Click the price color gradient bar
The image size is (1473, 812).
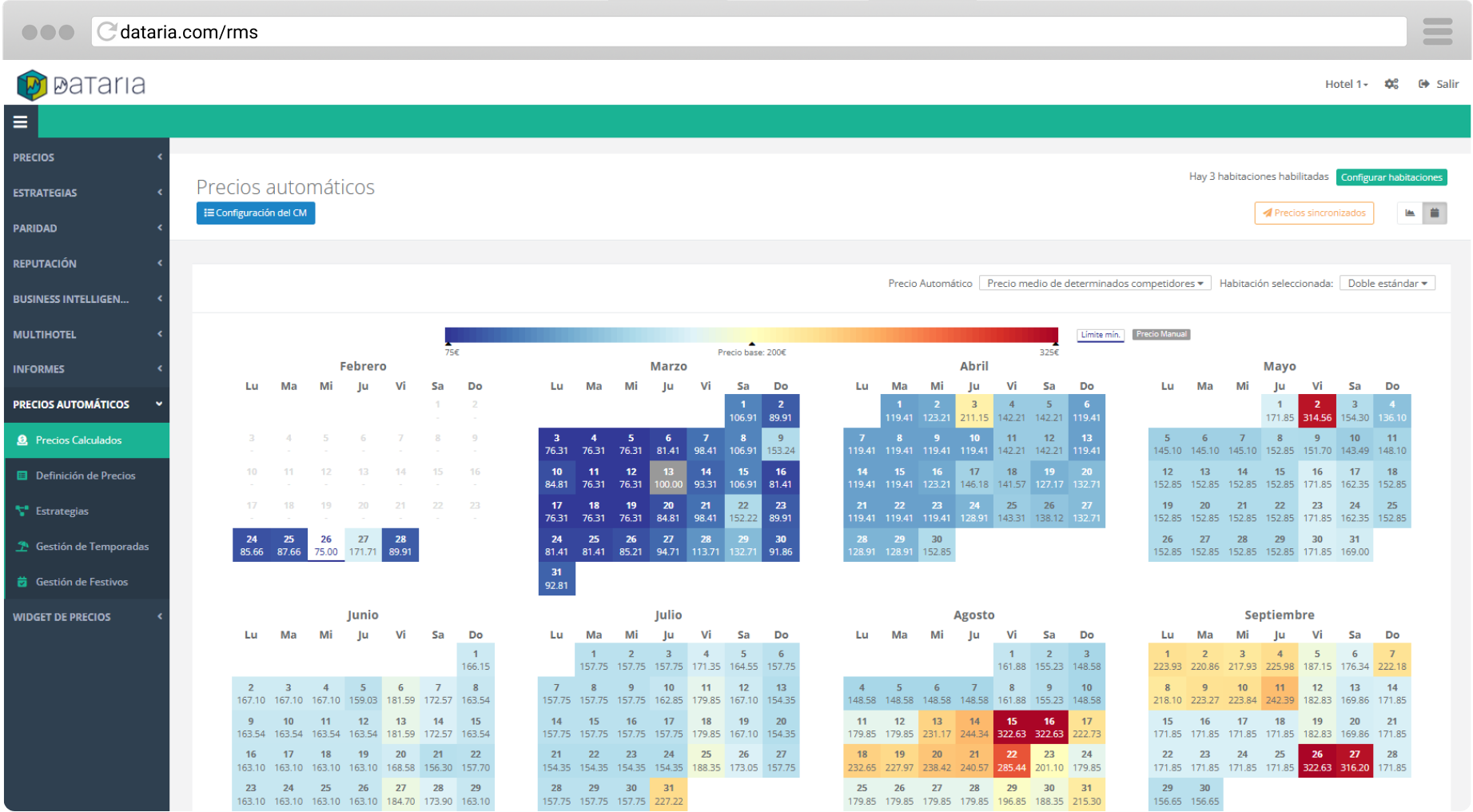tap(751, 335)
